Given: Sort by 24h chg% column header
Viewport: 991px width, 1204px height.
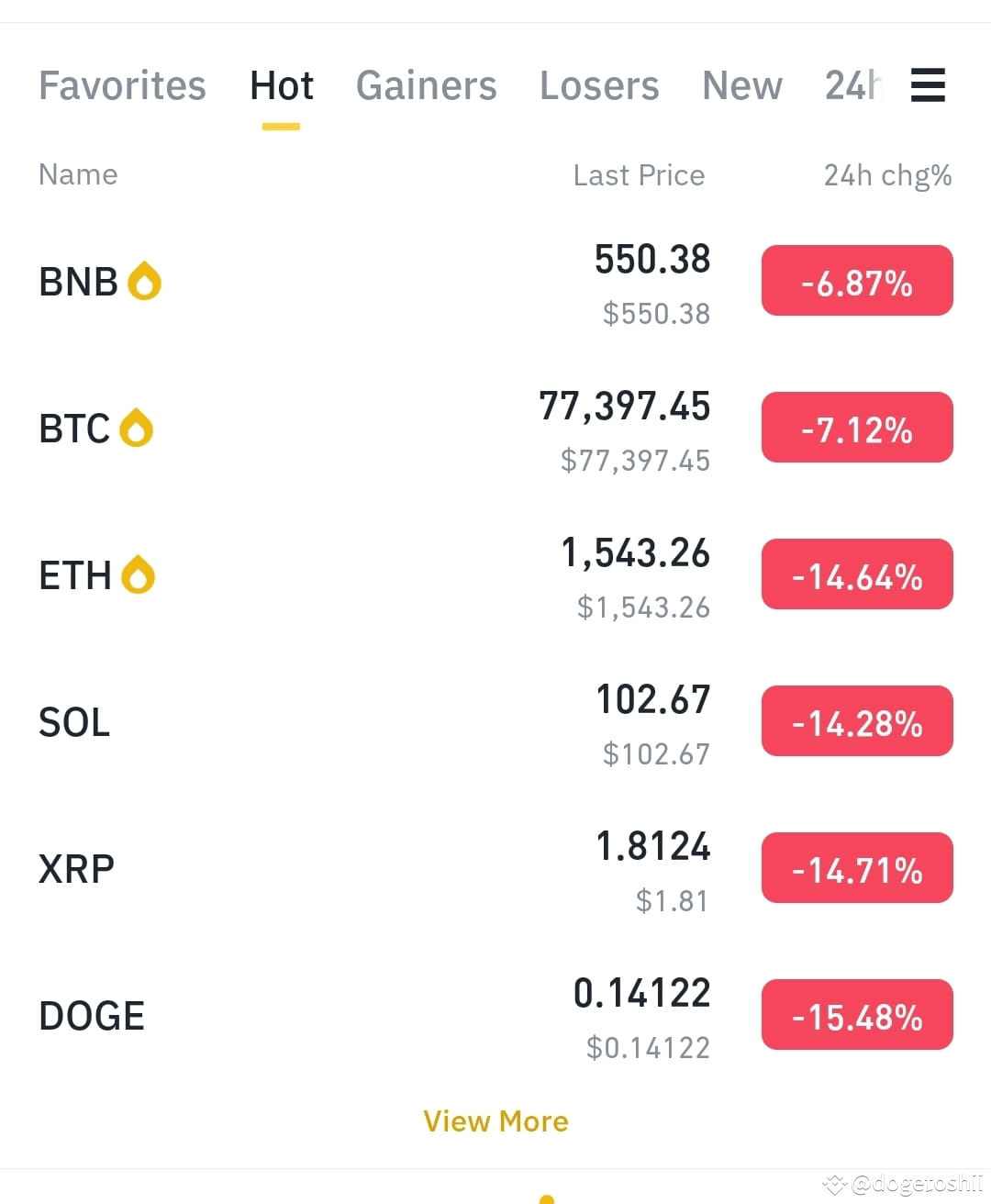Looking at the screenshot, I should pyautogui.click(x=887, y=174).
